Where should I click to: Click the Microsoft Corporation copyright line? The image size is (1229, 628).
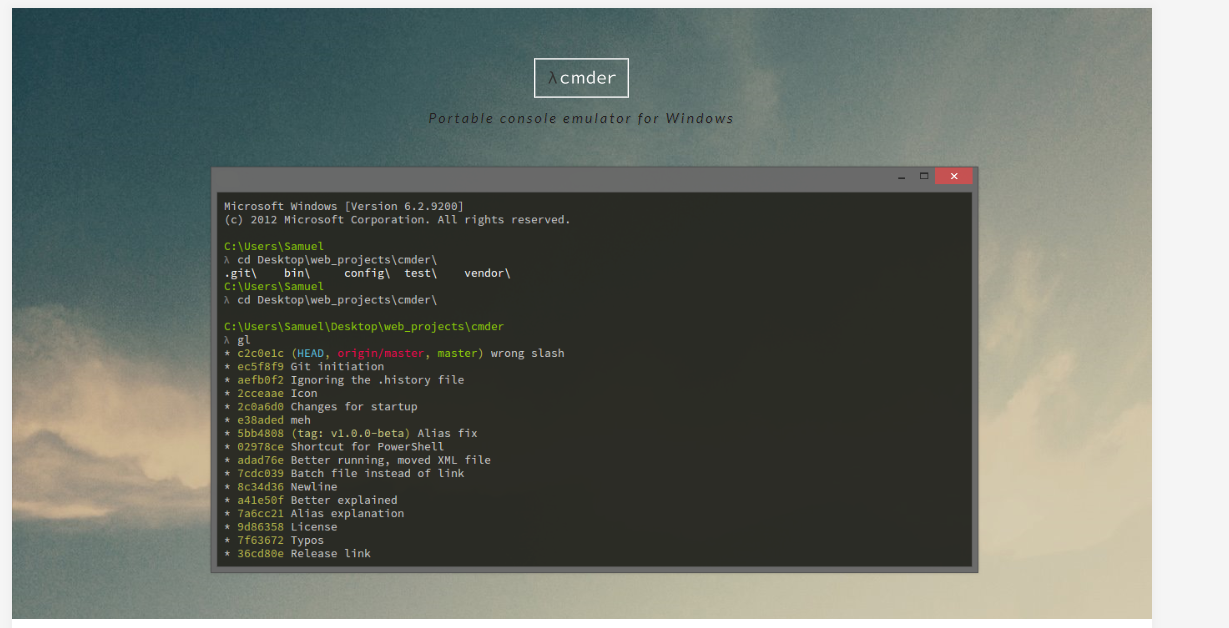click(397, 219)
